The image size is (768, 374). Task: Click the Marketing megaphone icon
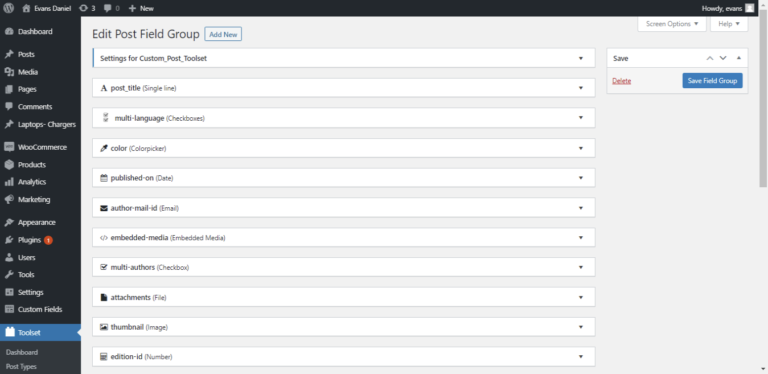pos(9,200)
